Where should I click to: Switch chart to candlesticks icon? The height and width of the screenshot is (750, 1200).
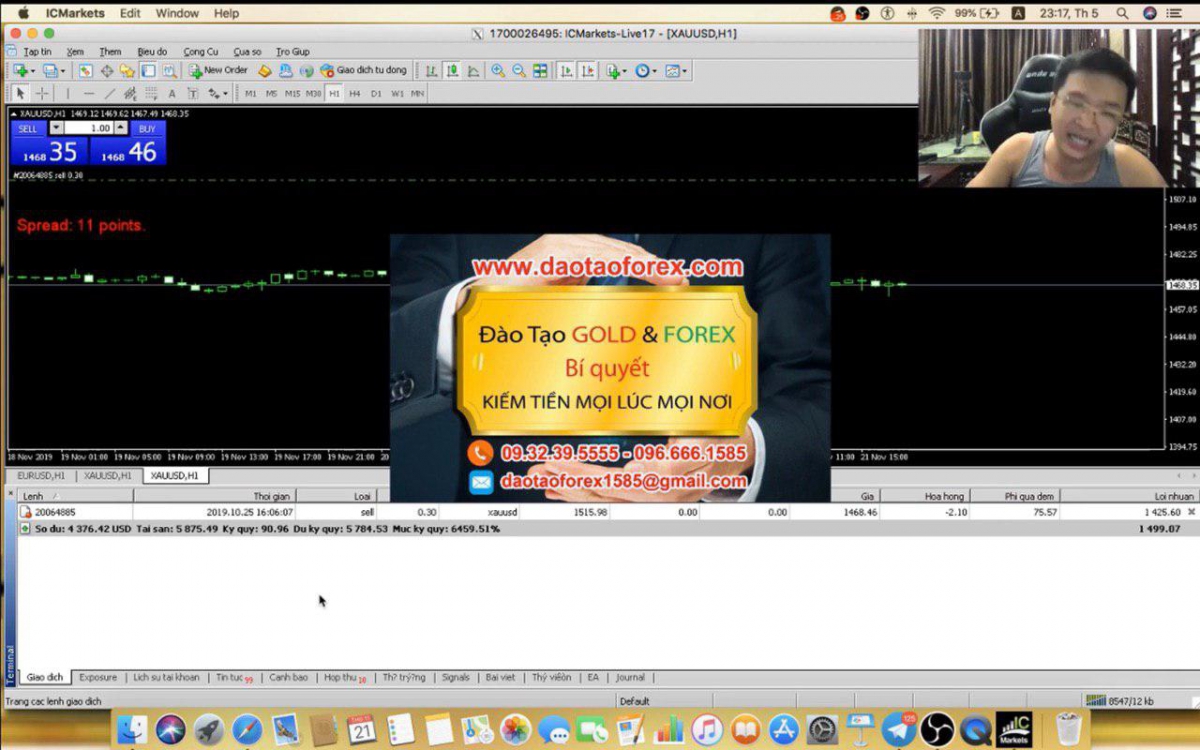[x=453, y=71]
